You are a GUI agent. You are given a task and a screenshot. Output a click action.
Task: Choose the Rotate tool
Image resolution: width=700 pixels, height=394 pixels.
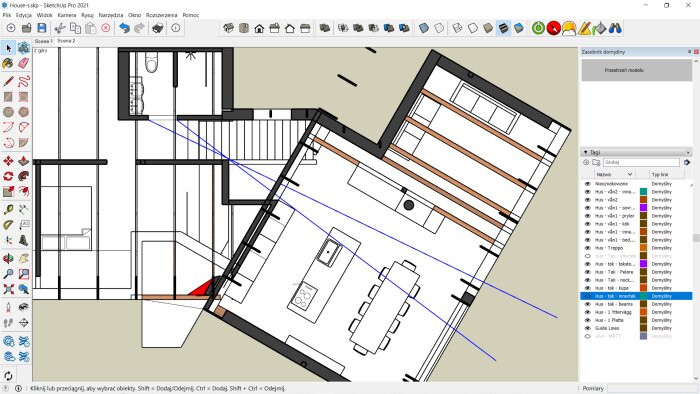[8, 176]
